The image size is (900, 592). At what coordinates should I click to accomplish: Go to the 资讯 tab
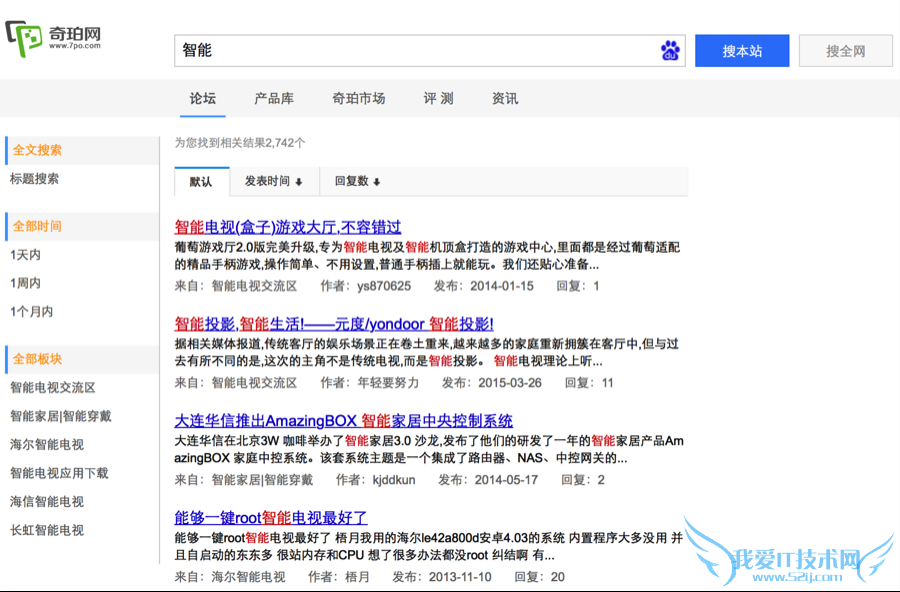point(505,98)
